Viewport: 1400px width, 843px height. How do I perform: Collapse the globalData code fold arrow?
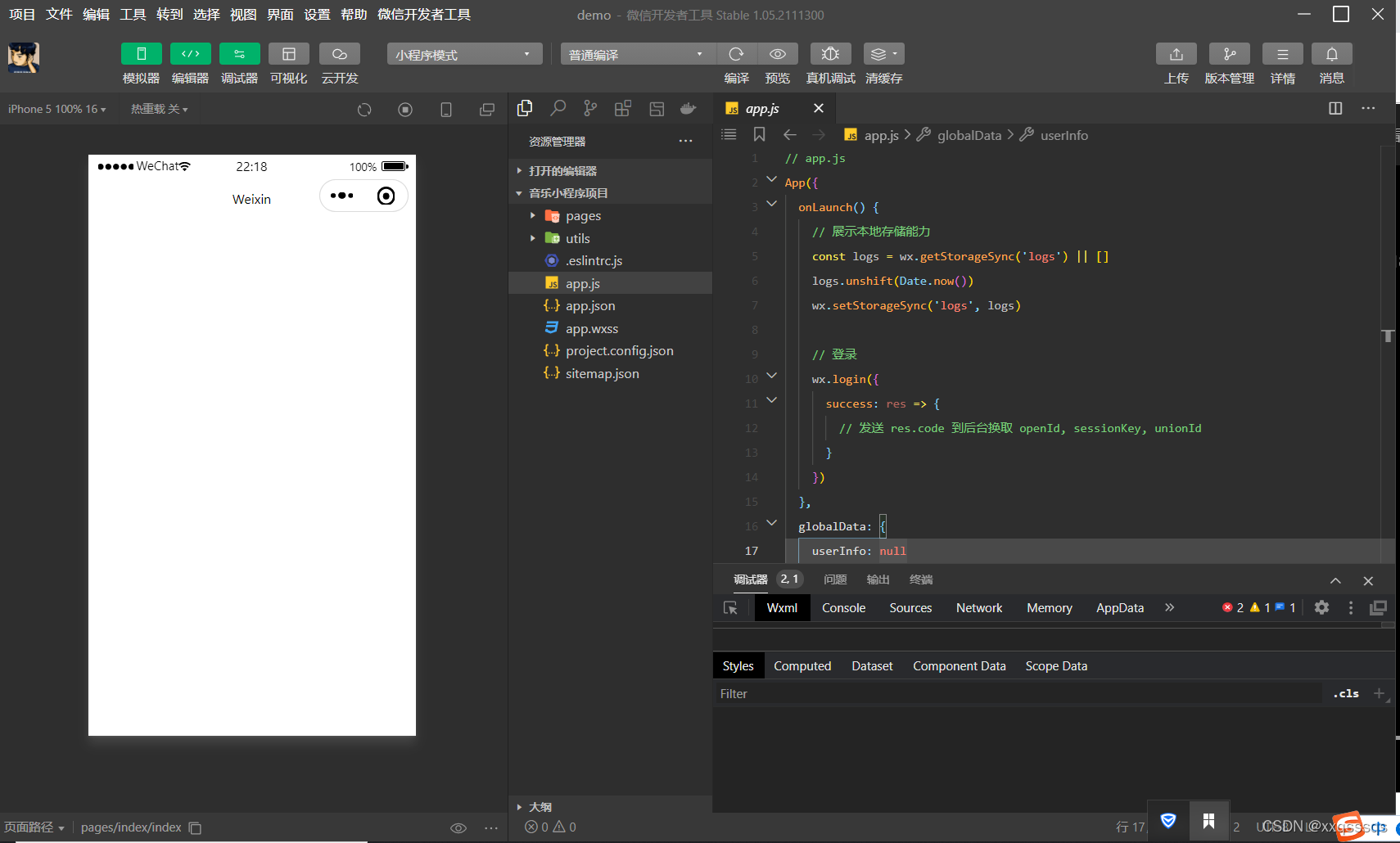tap(771, 523)
